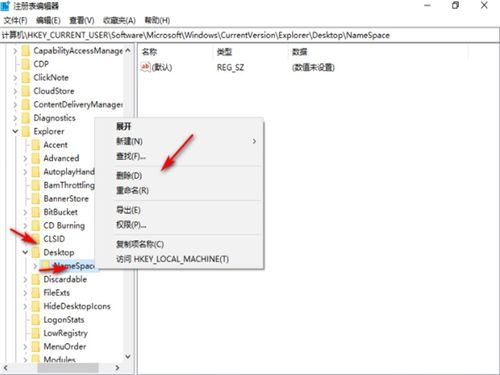The image size is (500, 375).
Task: Click the Registry Editor app icon in title bar
Action: click(x=5, y=6)
